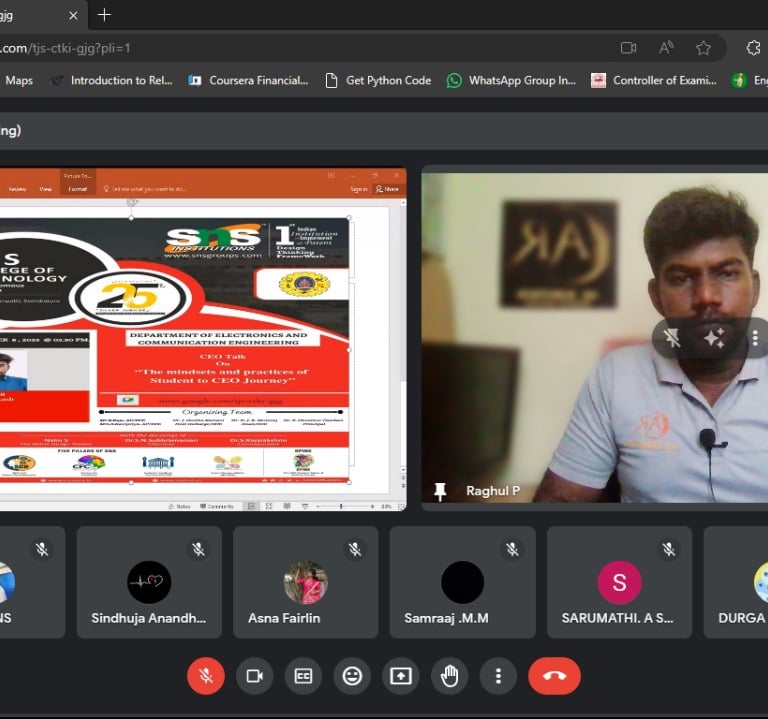
Task: Open the View tab in the shared PowerPoint
Action: (45, 189)
